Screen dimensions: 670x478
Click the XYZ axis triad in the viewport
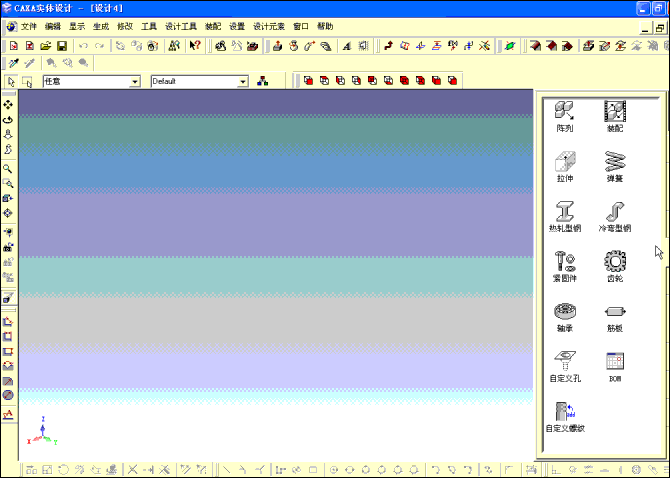coord(42,431)
